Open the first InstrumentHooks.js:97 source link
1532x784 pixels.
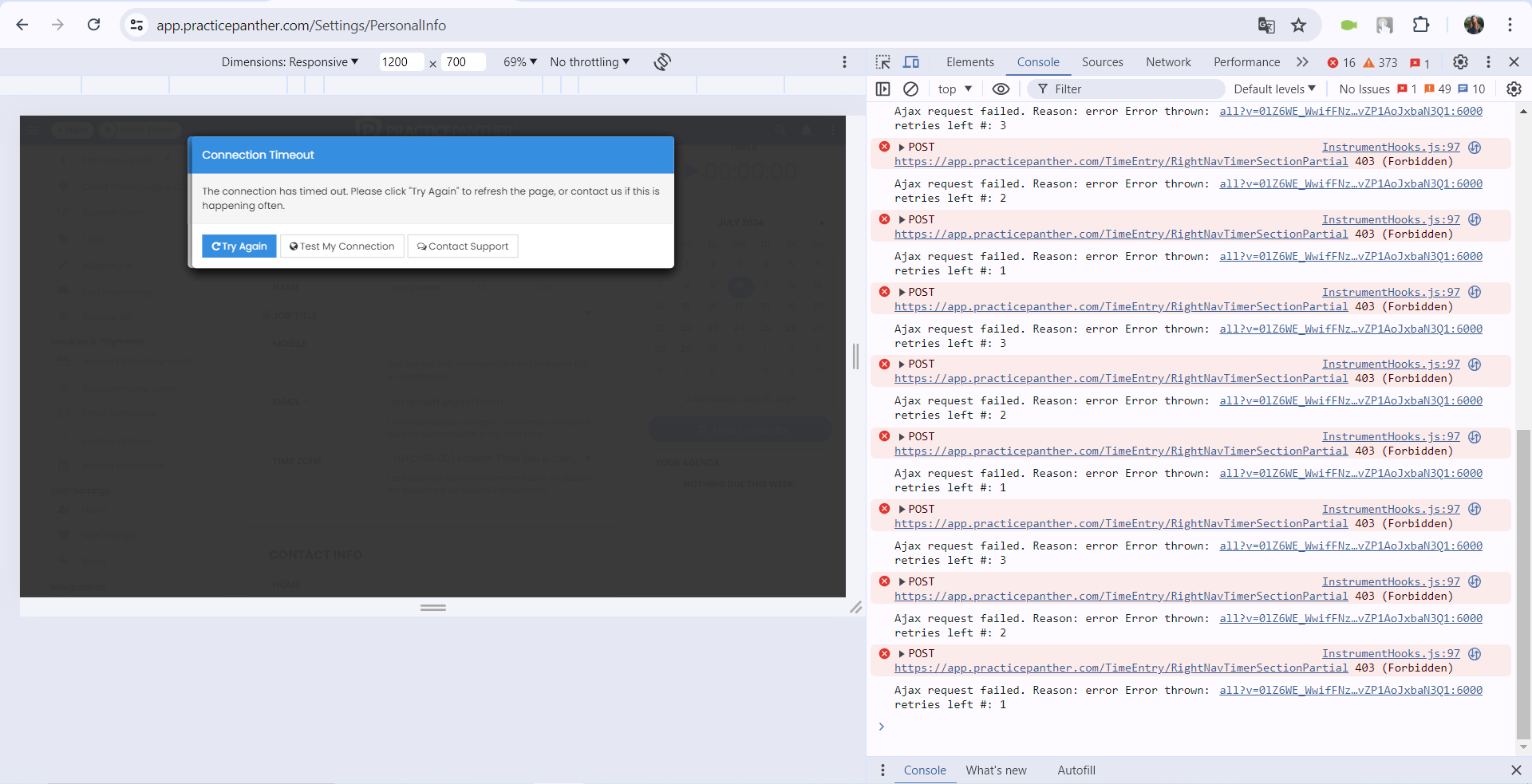(1391, 148)
